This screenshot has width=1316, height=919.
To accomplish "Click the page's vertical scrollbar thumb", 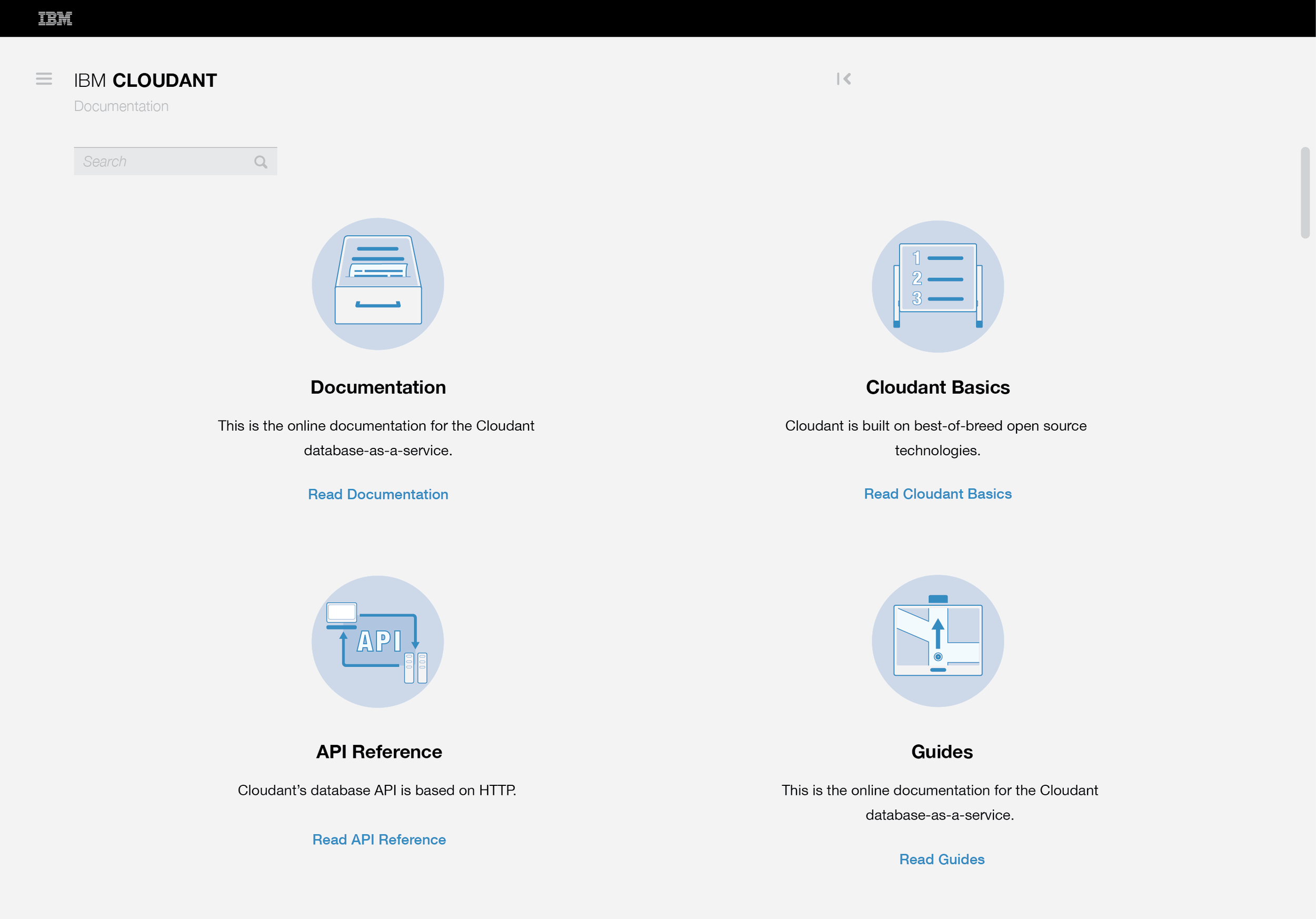I will click(x=1305, y=193).
